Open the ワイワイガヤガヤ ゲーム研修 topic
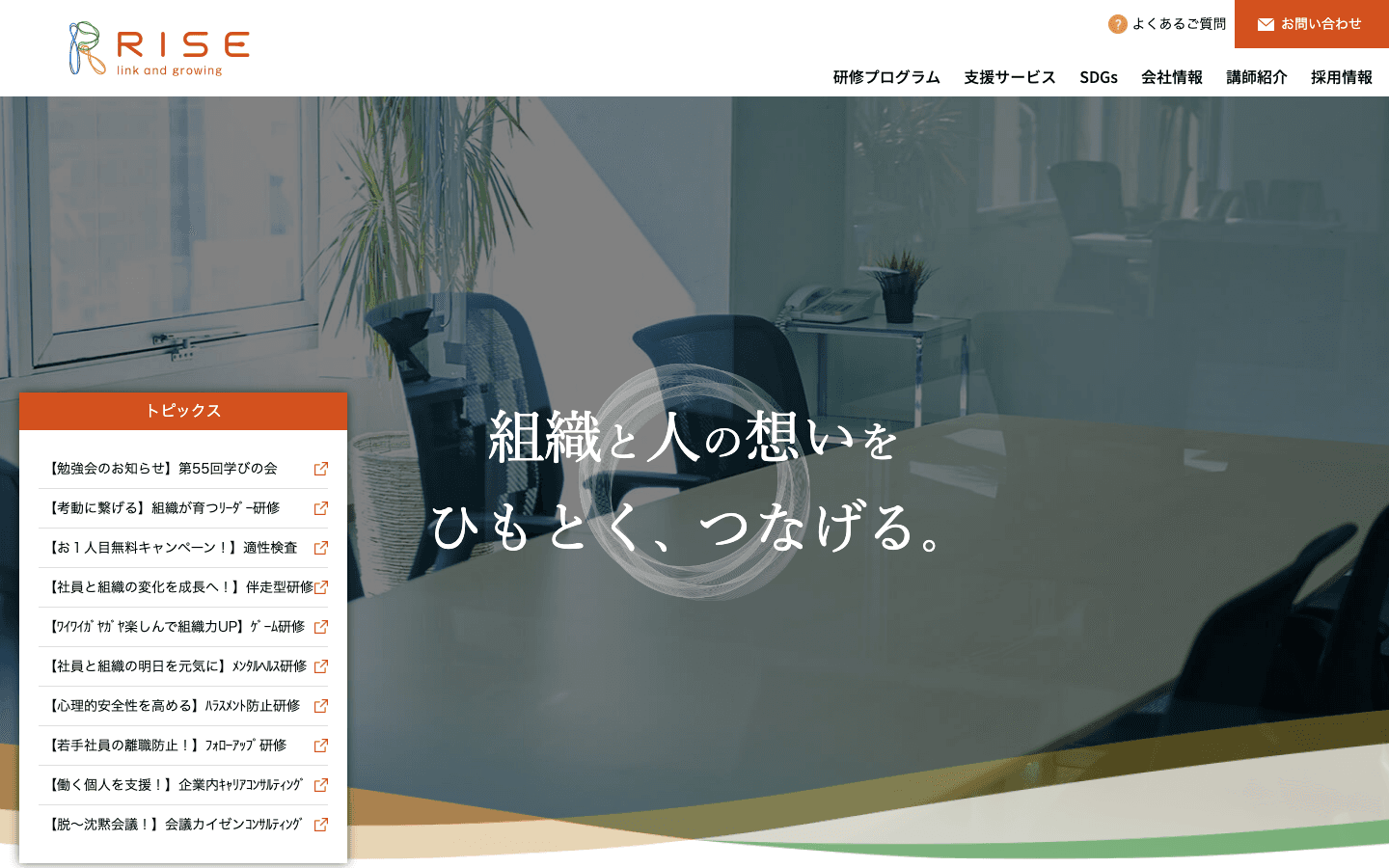The width and height of the screenshot is (1389, 868). pyautogui.click(x=183, y=627)
